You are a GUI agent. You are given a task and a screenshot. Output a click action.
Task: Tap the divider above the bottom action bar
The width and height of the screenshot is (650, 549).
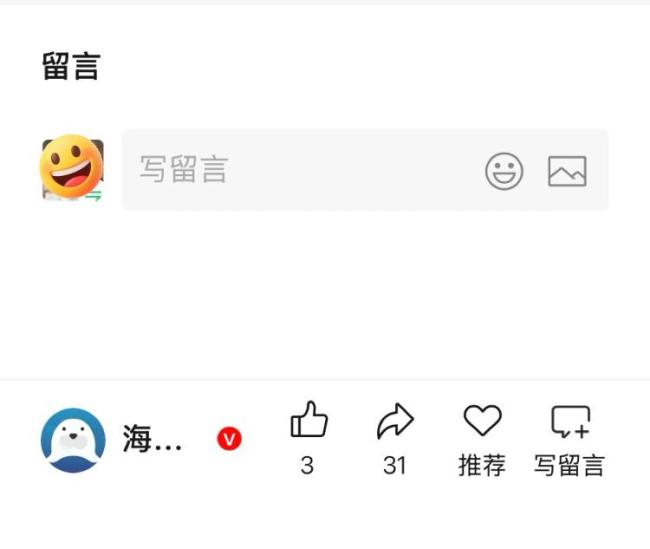pos(325,379)
